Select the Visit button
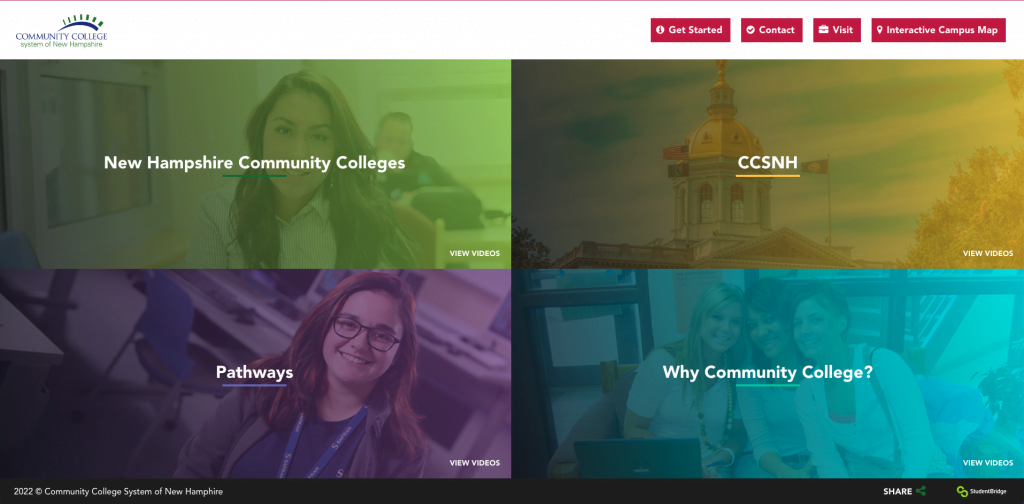This screenshot has height=504, width=1024. click(837, 30)
